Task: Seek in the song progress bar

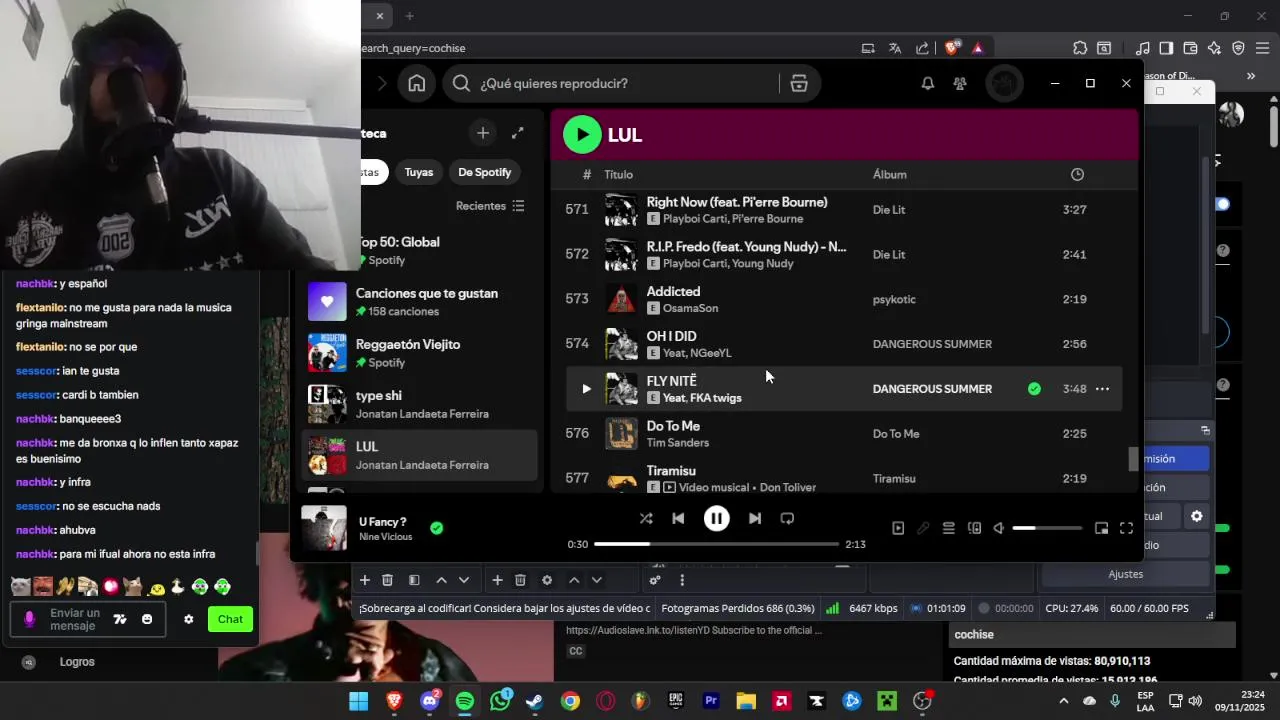Action: 716,544
